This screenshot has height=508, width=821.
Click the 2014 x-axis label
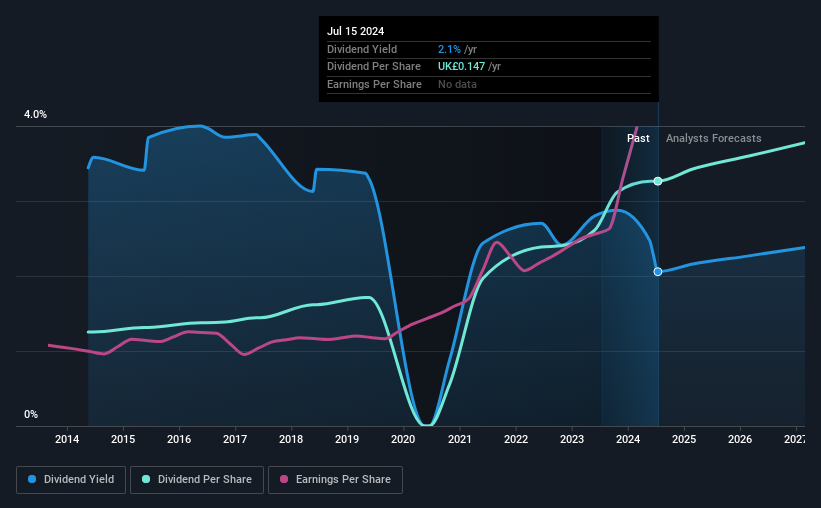point(67,439)
